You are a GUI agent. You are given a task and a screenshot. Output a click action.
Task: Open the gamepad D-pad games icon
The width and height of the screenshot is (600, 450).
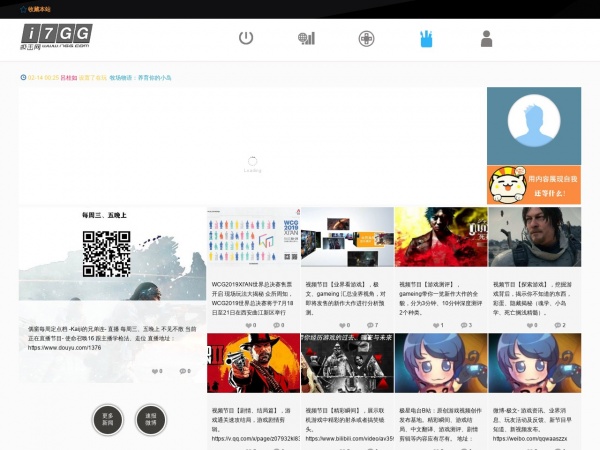coord(366,39)
